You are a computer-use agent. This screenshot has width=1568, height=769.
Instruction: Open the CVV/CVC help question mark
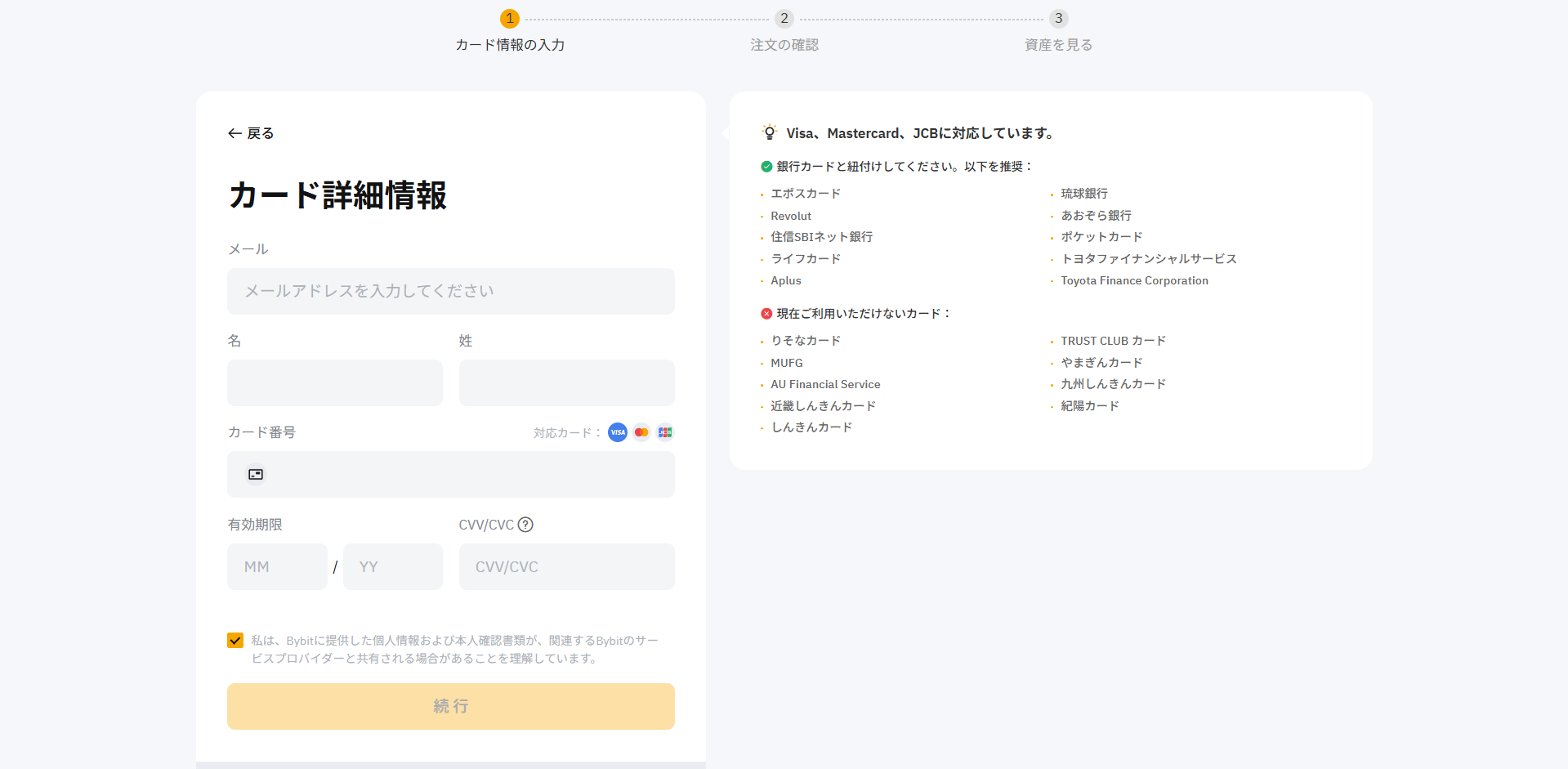(x=527, y=525)
